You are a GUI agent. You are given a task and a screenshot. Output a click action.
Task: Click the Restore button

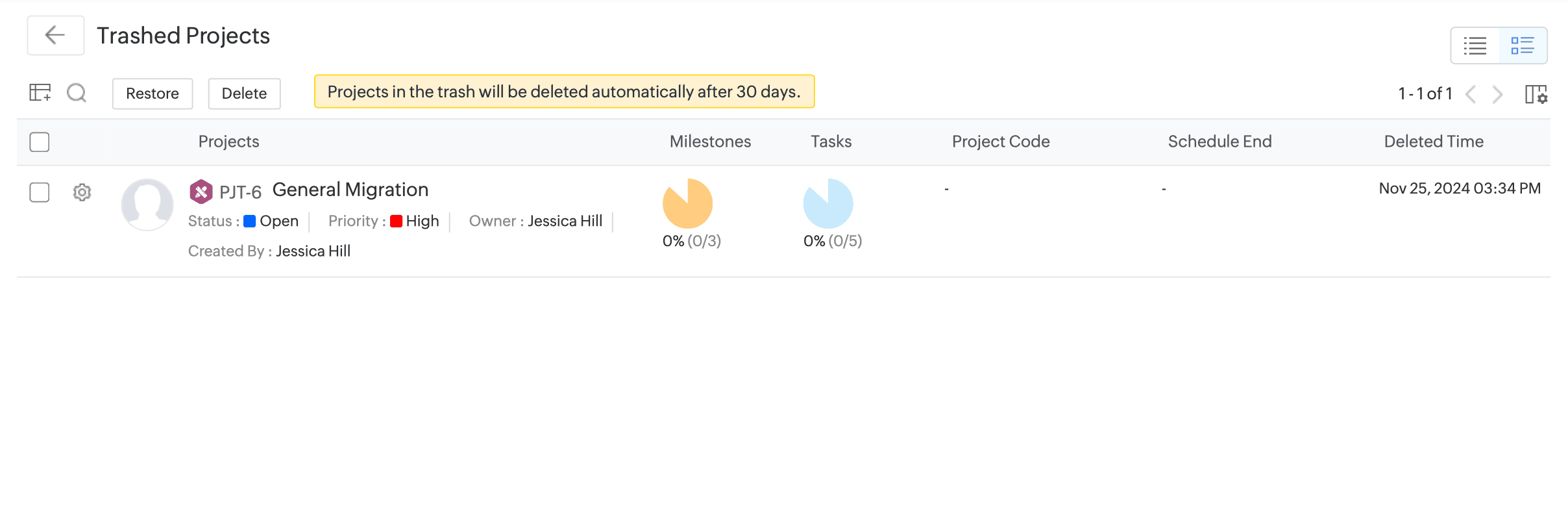[x=153, y=94]
